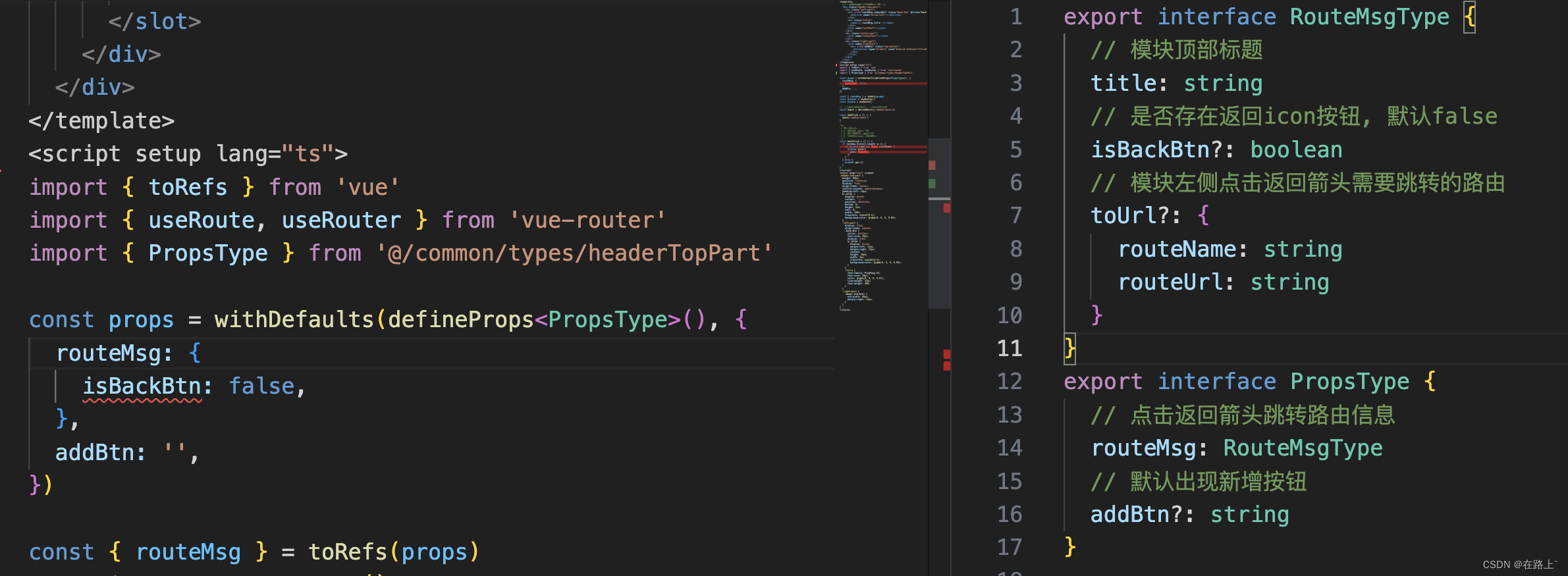Click the PropsType import identifier
The width and height of the screenshot is (1568, 576).
pos(208,253)
